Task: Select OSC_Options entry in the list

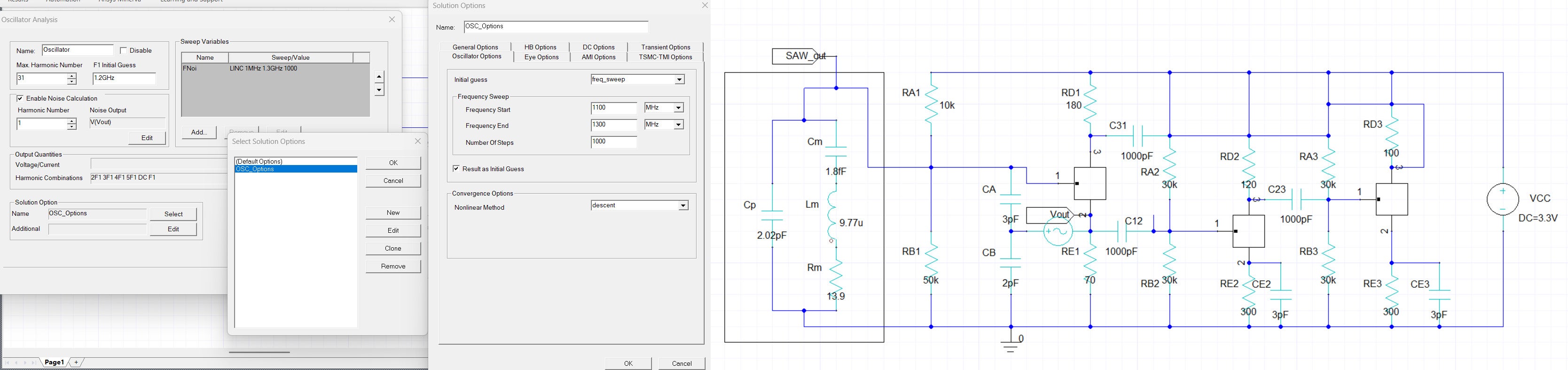Action: coord(296,169)
